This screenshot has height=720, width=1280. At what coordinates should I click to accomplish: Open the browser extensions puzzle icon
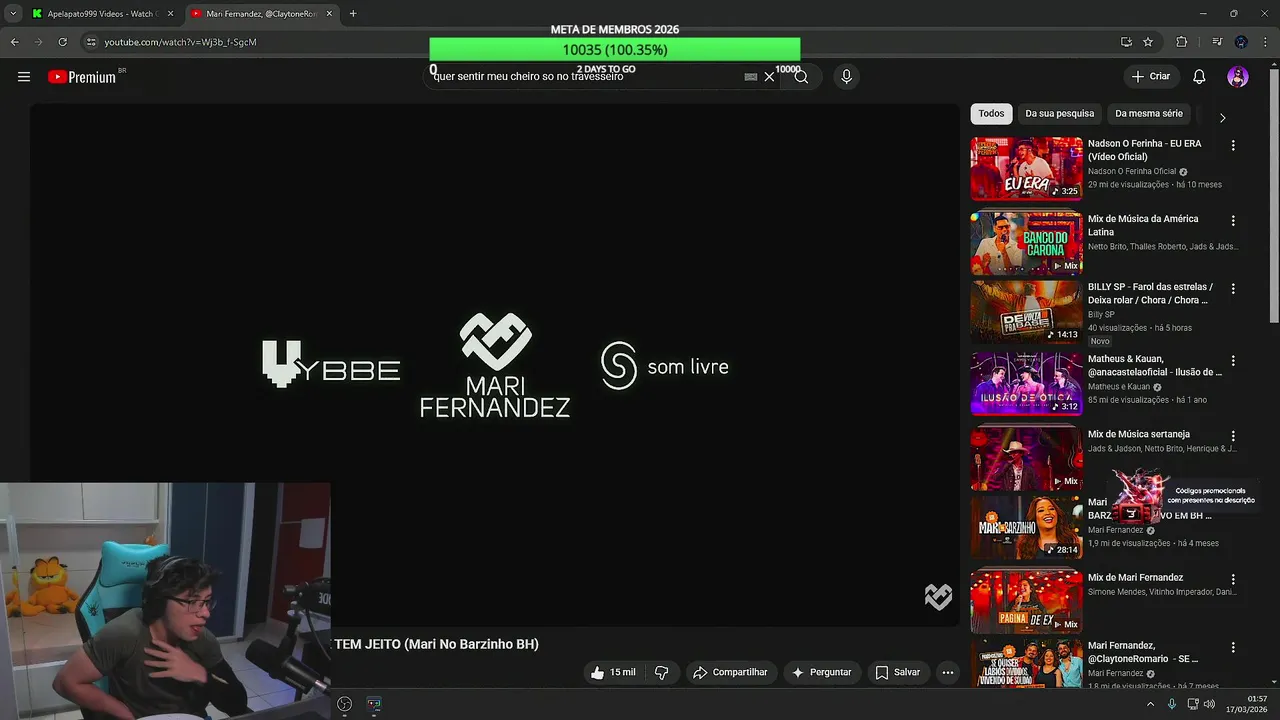coord(1181,42)
